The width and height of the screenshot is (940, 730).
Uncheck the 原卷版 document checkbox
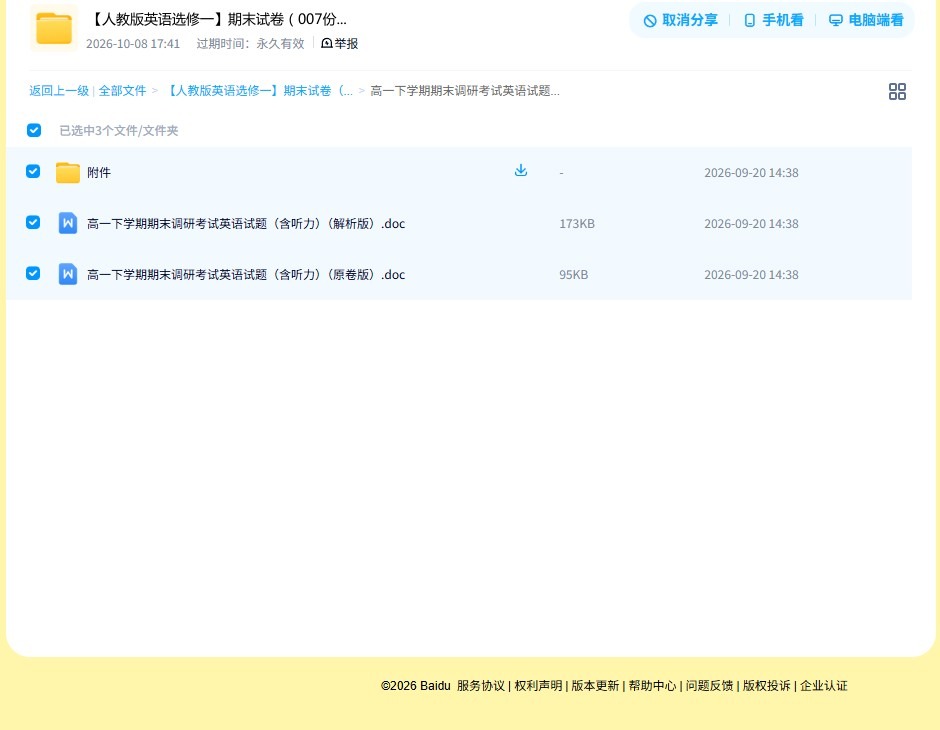[33, 273]
